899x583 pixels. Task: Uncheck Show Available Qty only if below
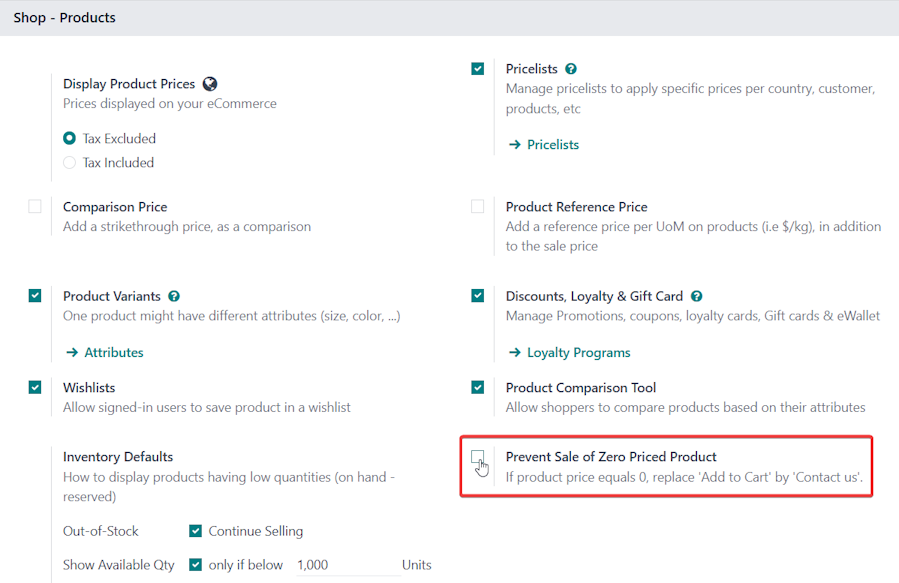[x=196, y=565]
